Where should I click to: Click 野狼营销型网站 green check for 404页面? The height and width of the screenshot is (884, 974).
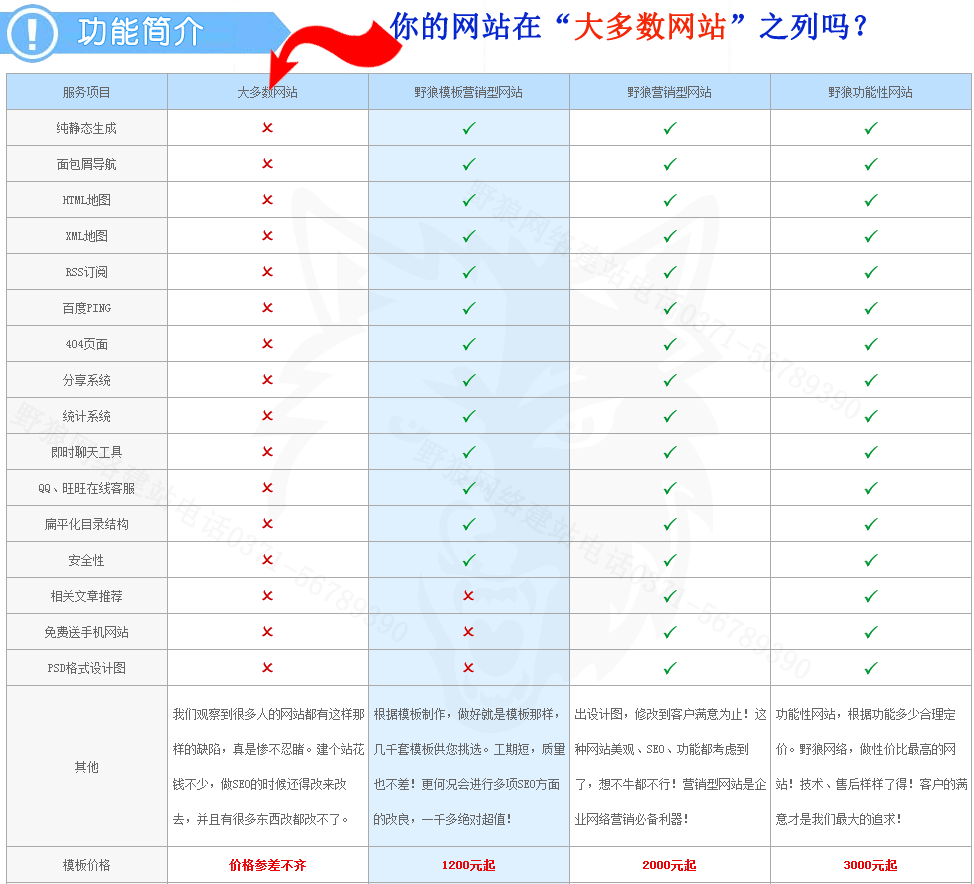670,344
